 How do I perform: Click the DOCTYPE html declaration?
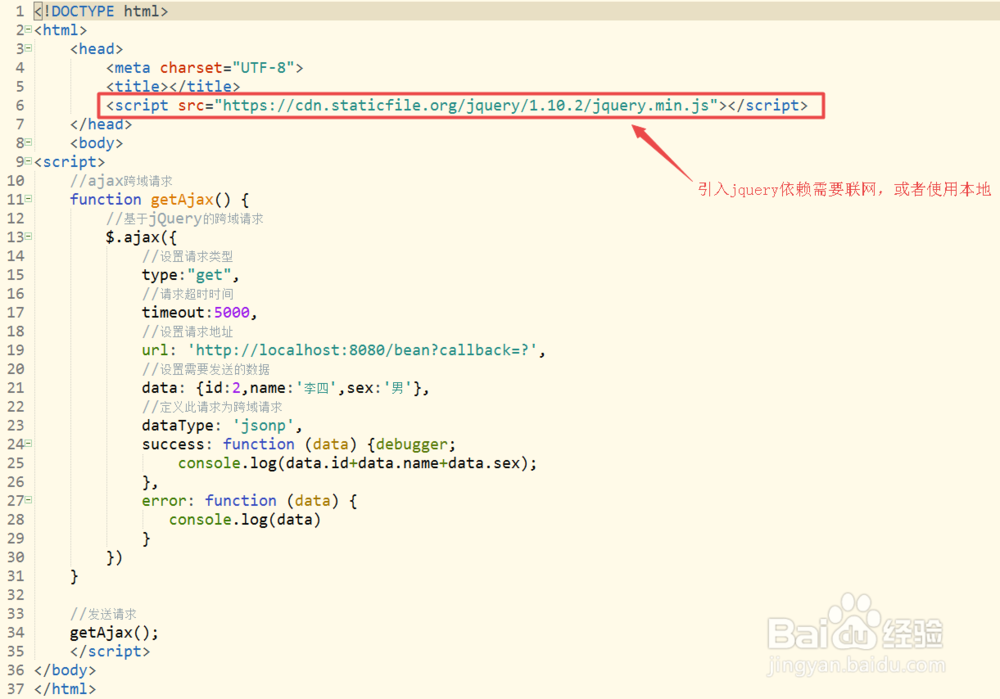click(x=101, y=11)
